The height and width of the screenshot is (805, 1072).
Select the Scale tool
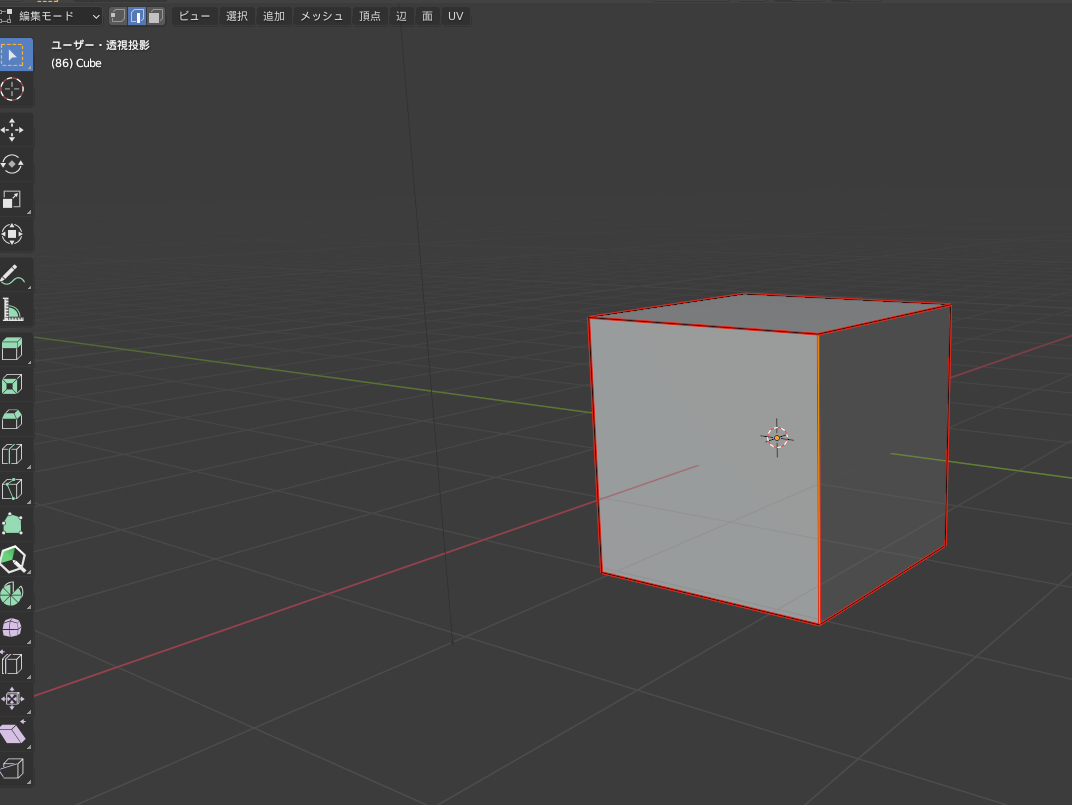(x=13, y=200)
